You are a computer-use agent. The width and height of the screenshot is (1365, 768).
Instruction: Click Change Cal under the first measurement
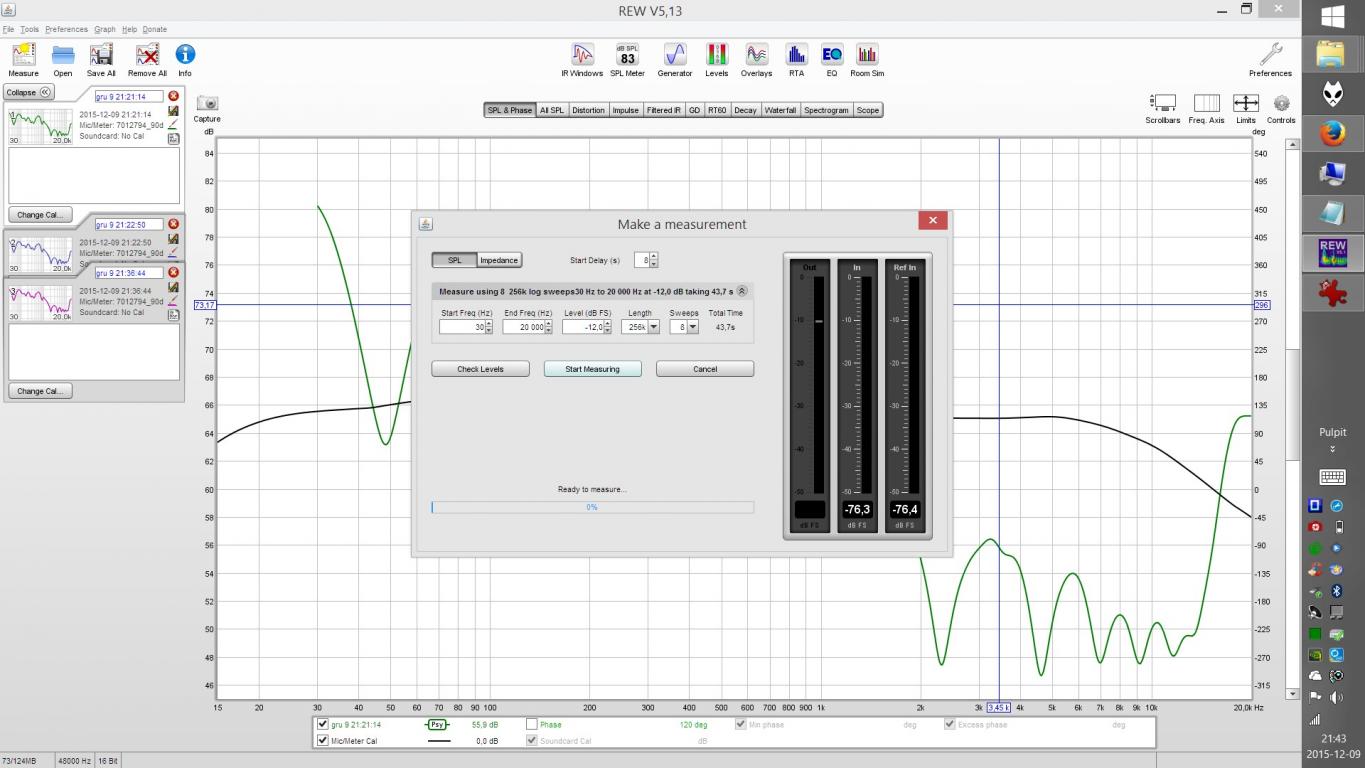point(40,215)
